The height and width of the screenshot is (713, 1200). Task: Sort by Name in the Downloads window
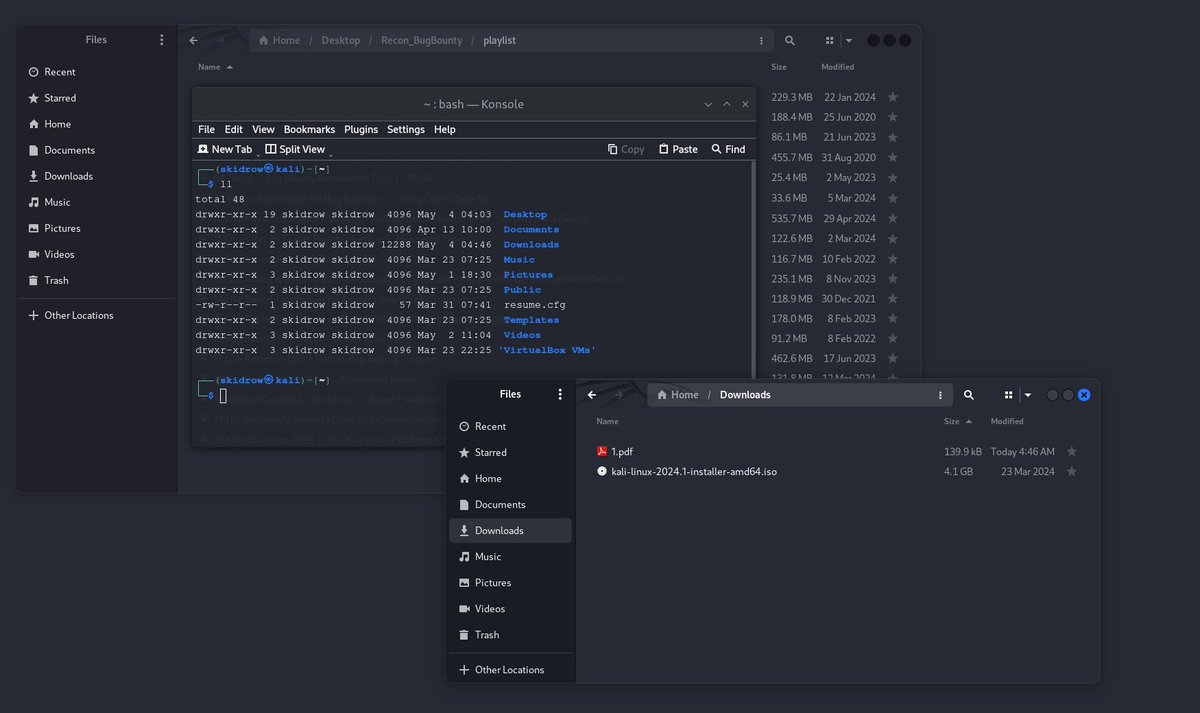[x=607, y=421]
